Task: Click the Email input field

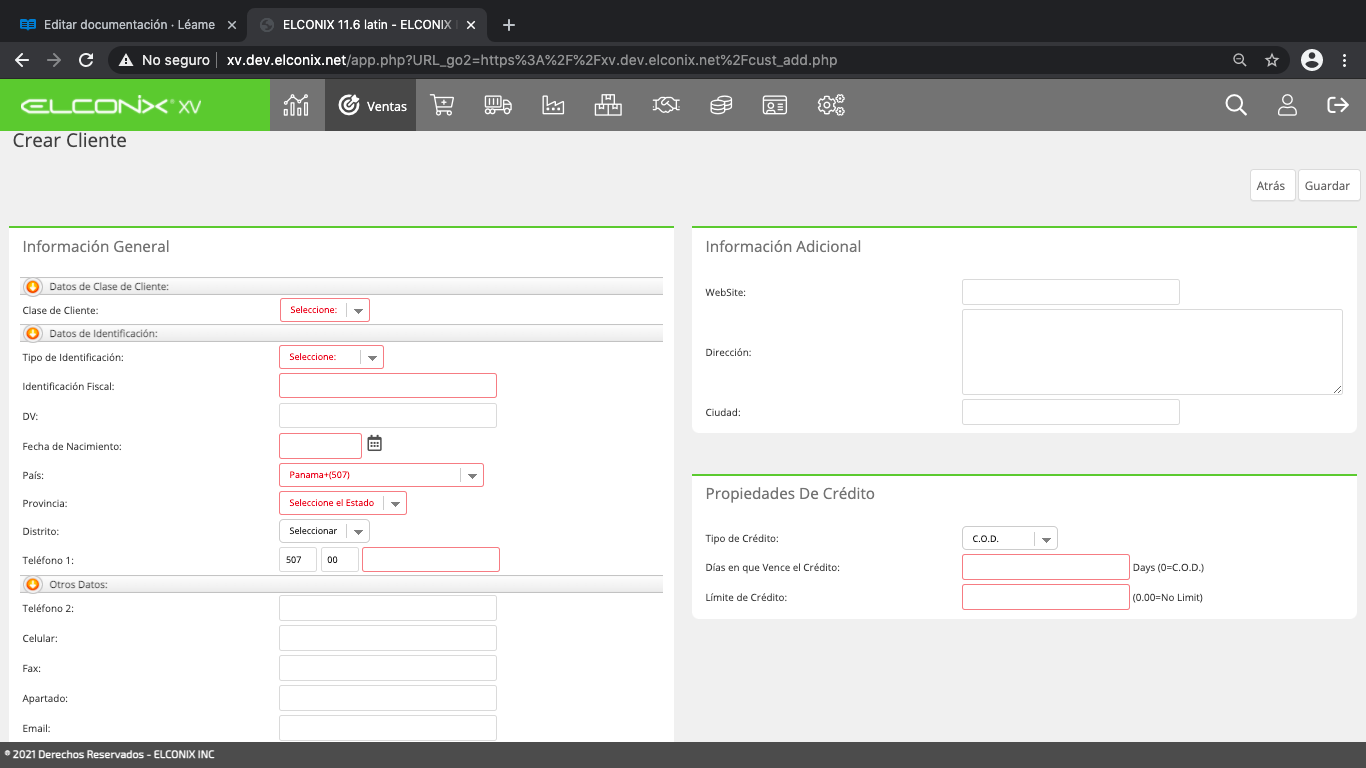Action: (388, 728)
